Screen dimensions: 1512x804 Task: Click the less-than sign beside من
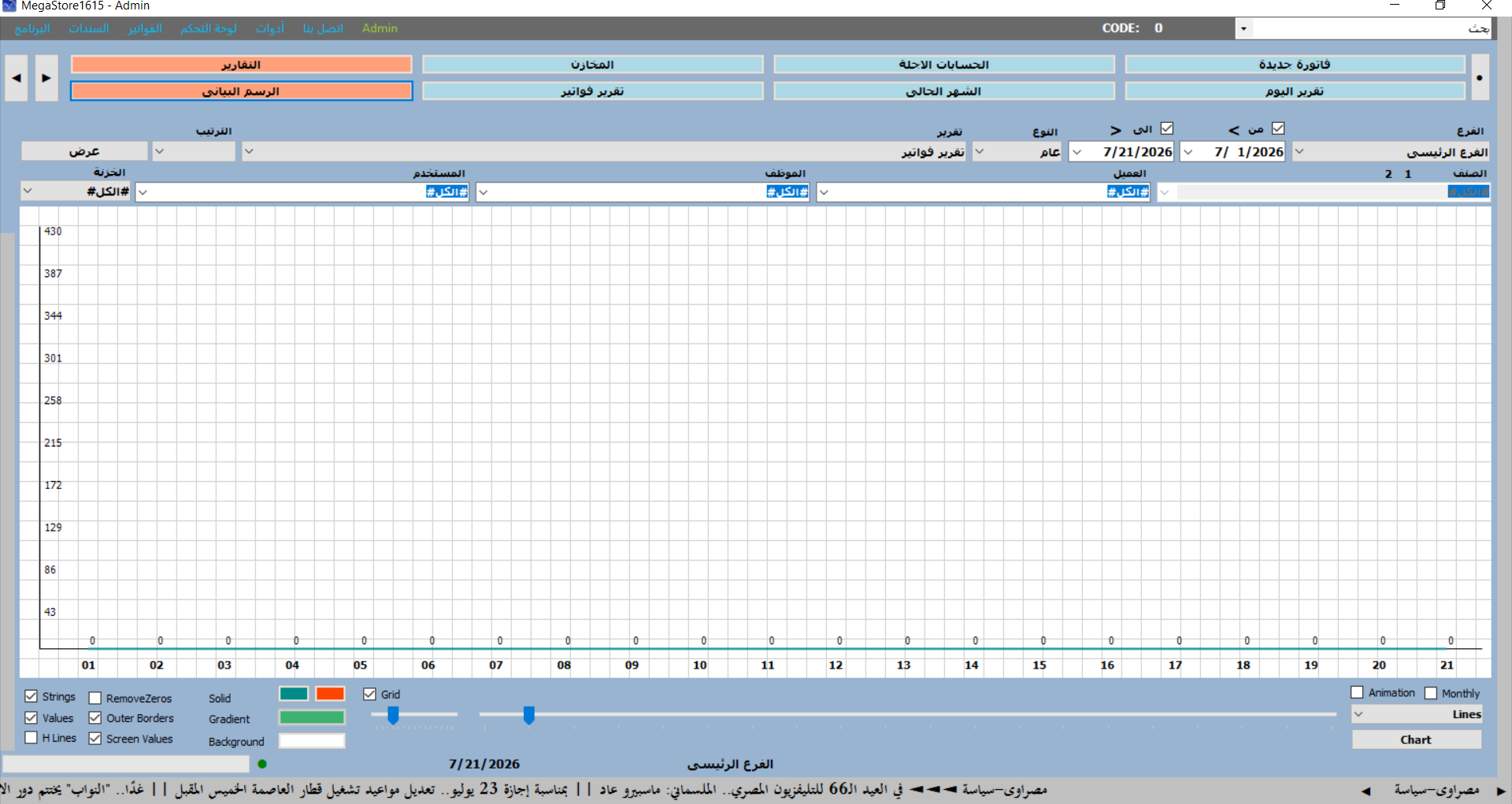click(1234, 130)
